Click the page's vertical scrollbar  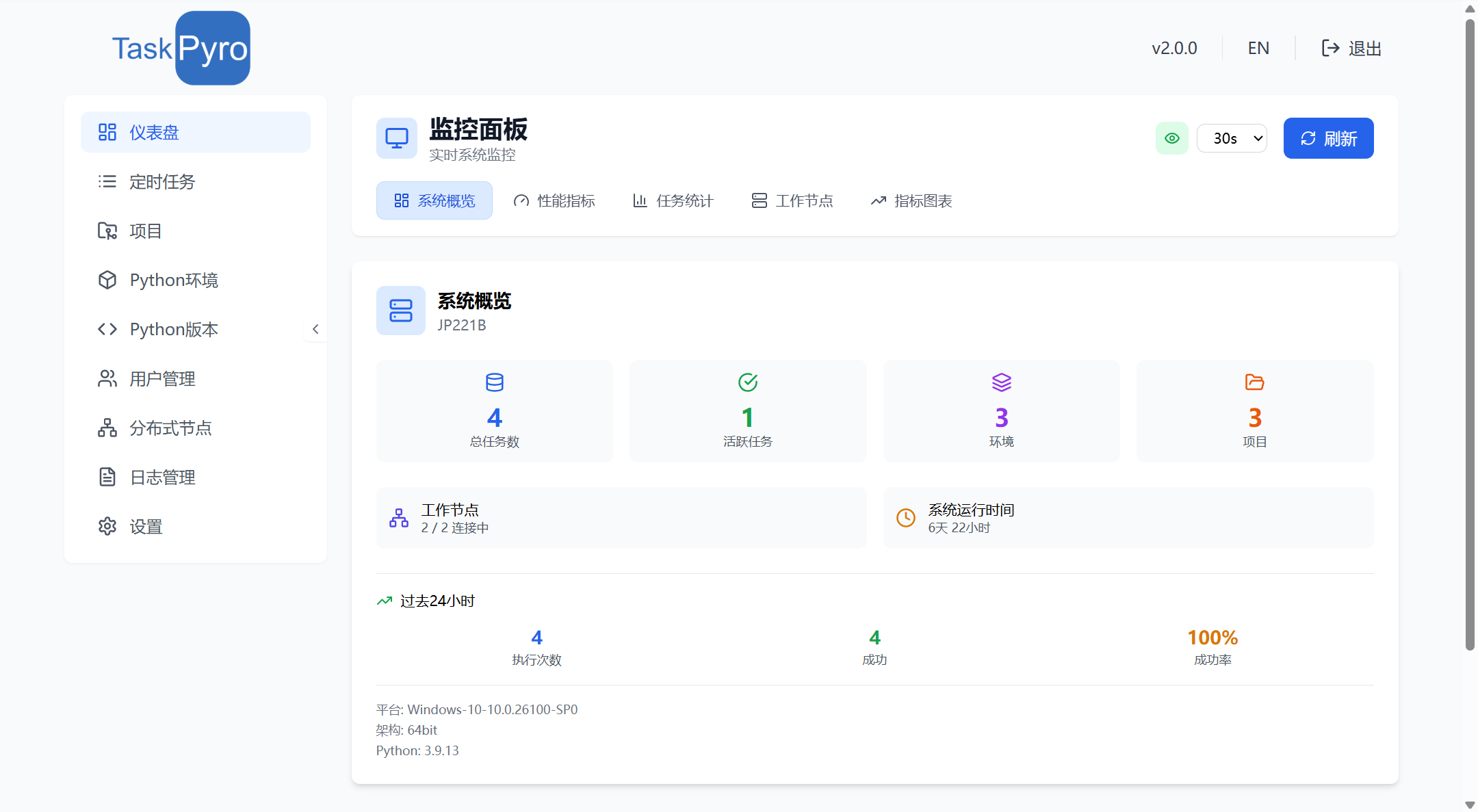1469,335
